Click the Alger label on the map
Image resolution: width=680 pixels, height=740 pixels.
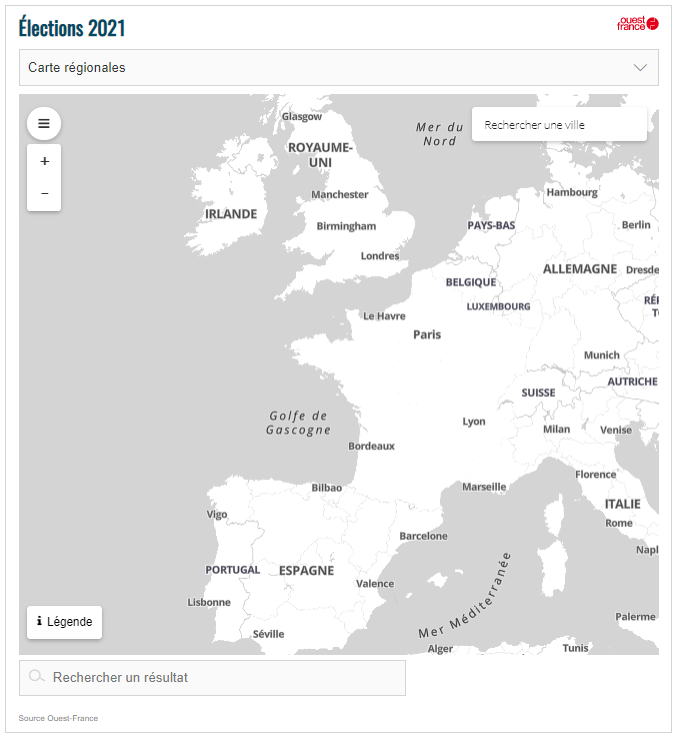(440, 649)
